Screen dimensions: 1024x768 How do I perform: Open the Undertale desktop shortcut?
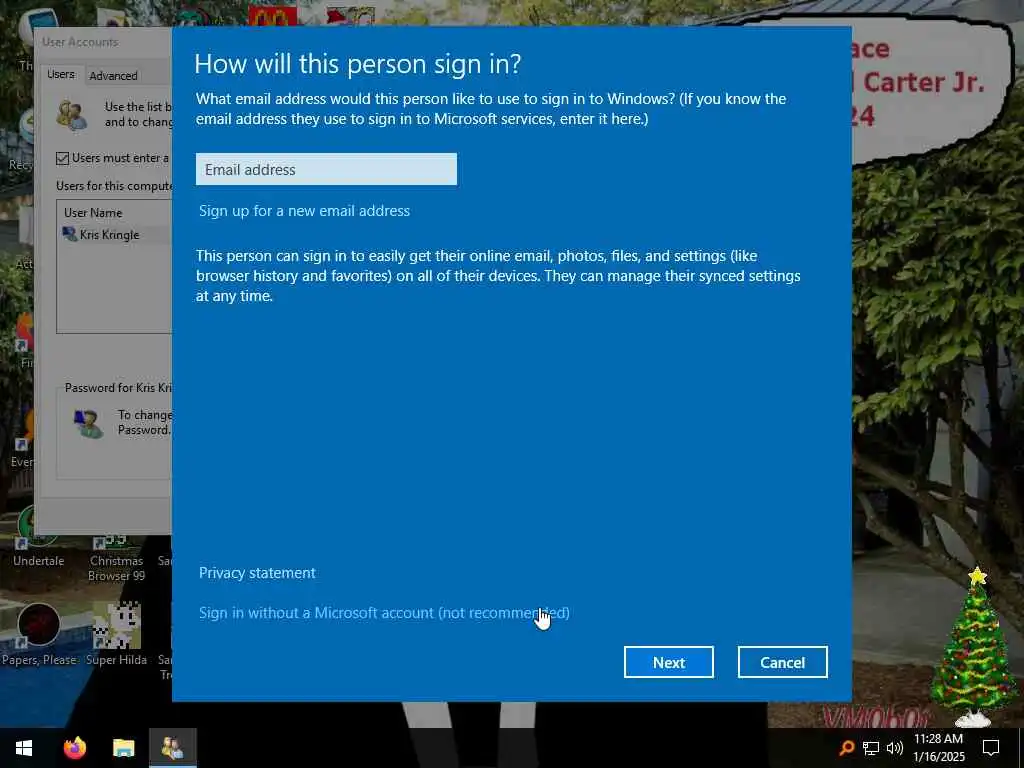(39, 539)
